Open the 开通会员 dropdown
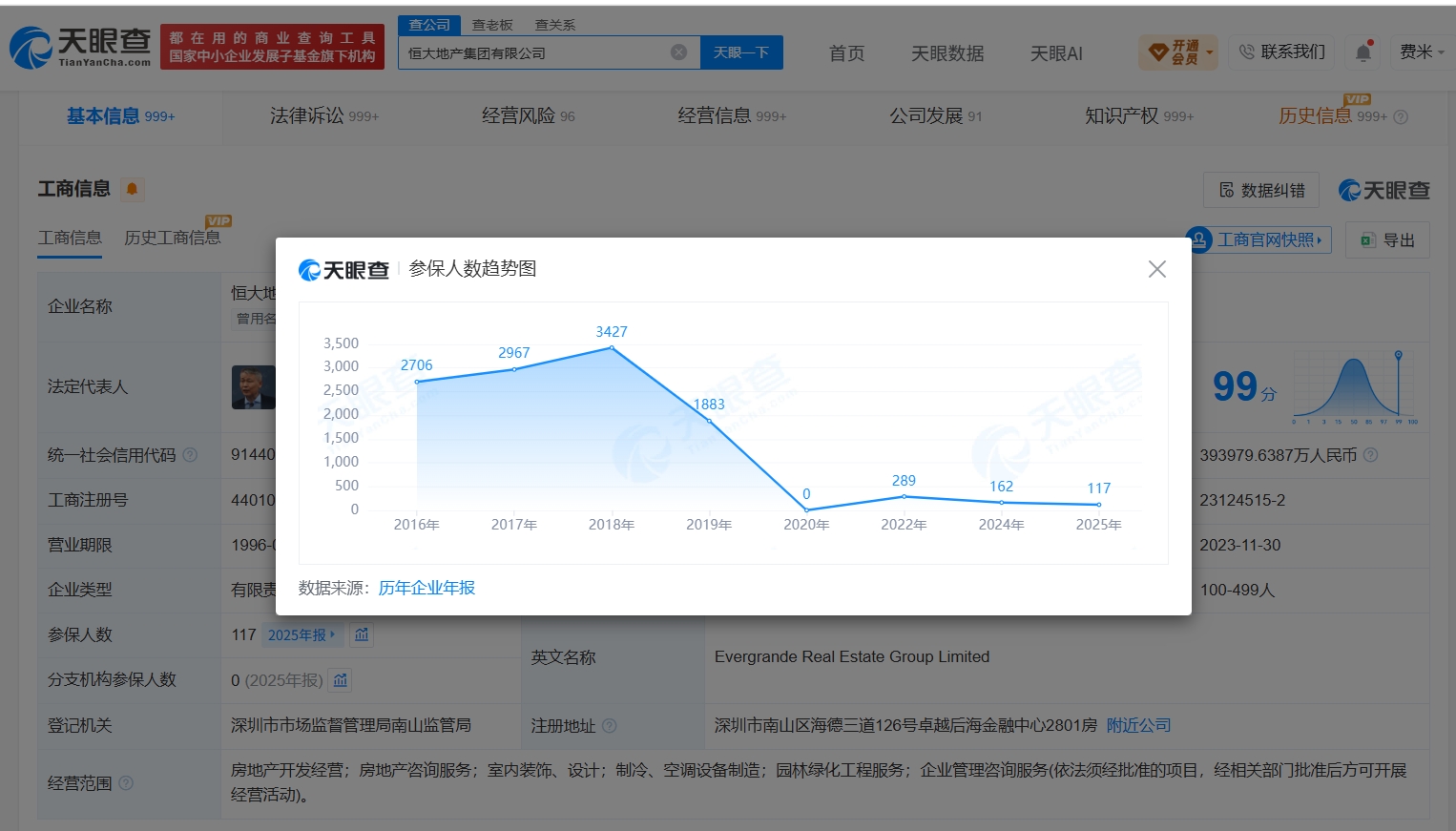Viewport: 1456px width, 831px height. click(1178, 52)
